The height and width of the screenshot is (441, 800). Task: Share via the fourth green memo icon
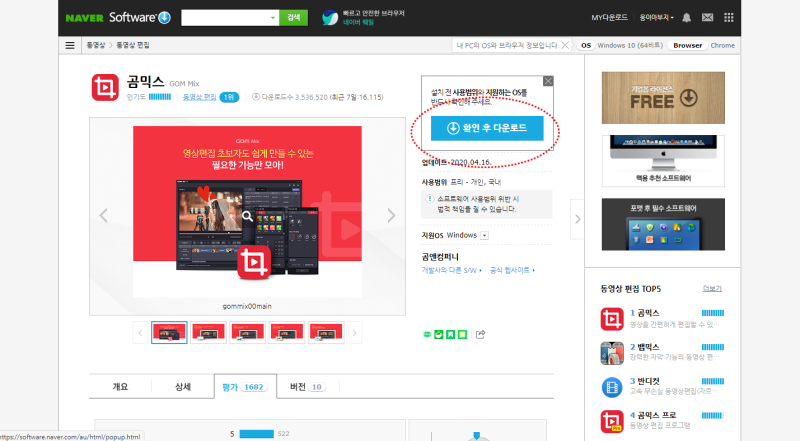tap(462, 334)
